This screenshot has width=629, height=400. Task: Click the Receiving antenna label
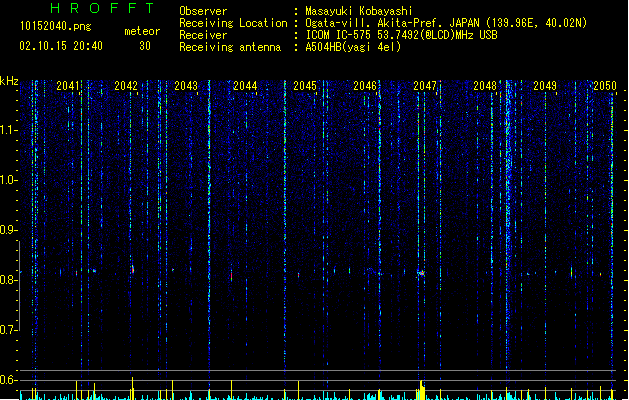(x=230, y=47)
